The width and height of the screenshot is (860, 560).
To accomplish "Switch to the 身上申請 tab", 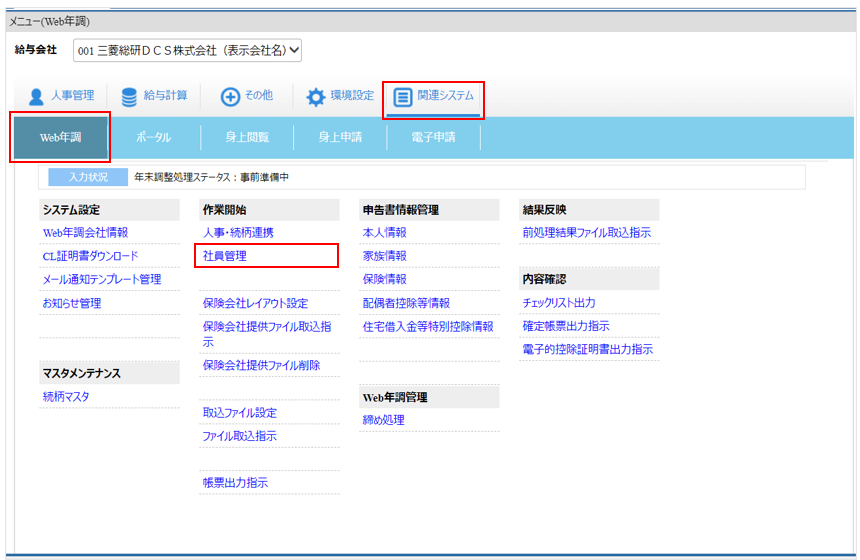I will 340,137.
